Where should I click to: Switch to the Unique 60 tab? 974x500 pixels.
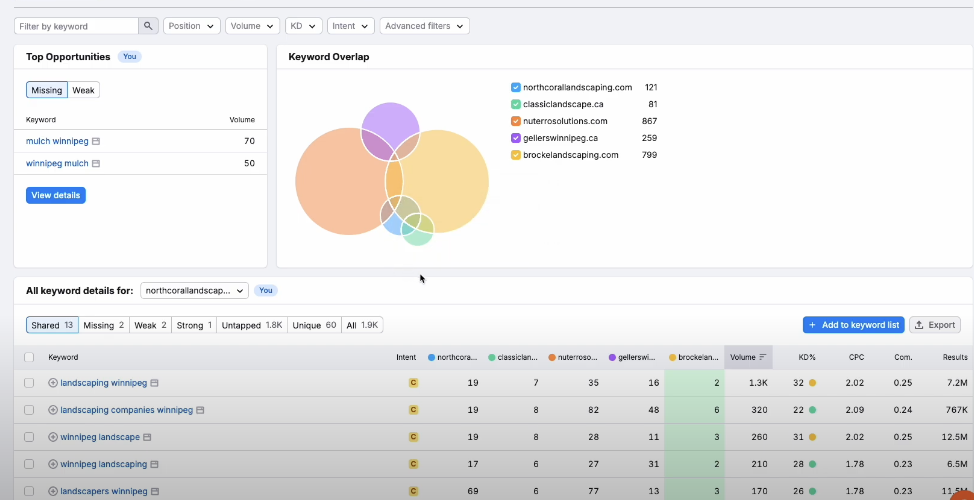point(314,325)
